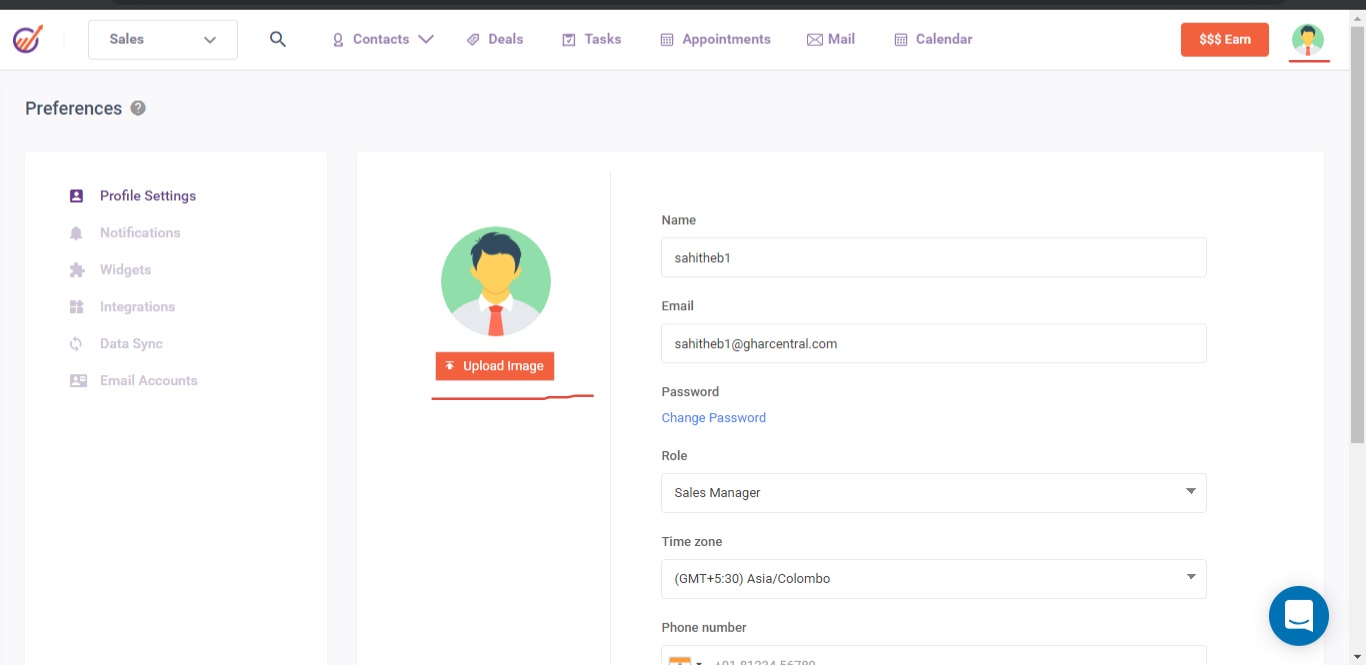Click the Widgets puzzle icon

pyautogui.click(x=77, y=270)
